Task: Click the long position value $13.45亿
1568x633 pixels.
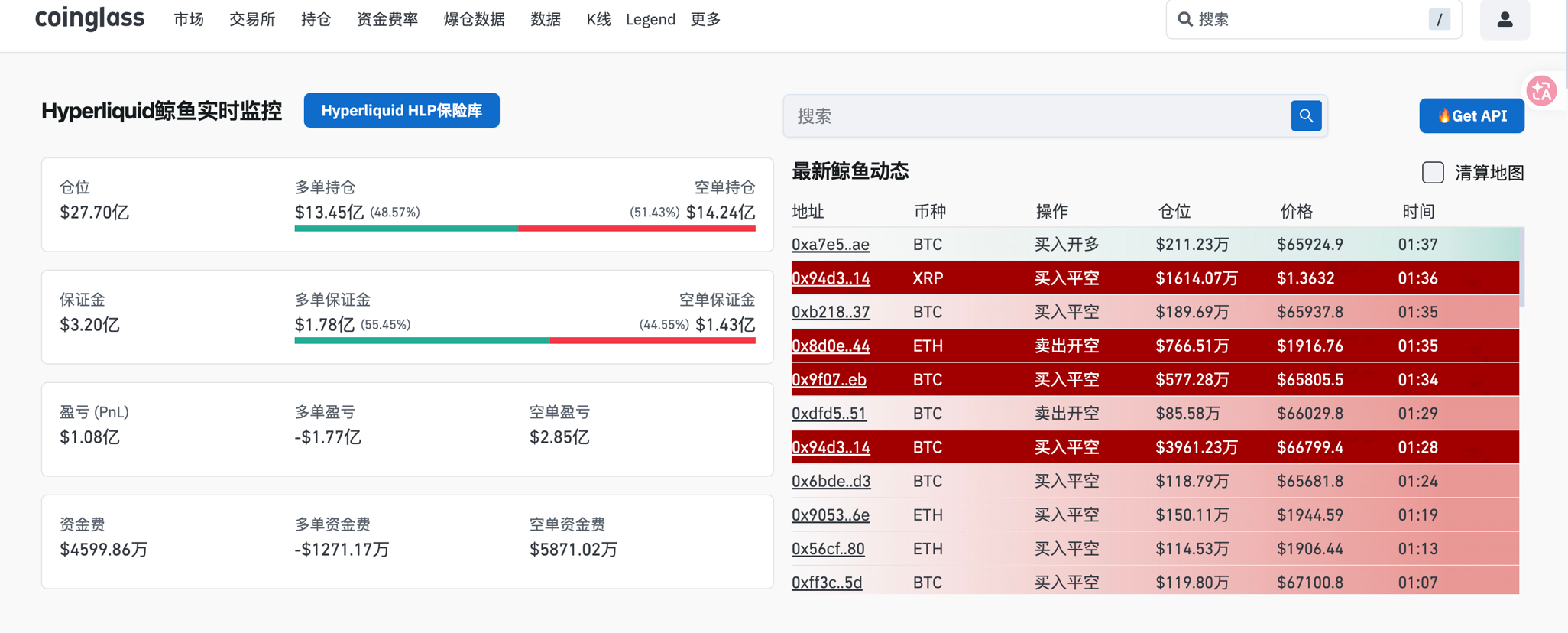Action: [x=329, y=213]
